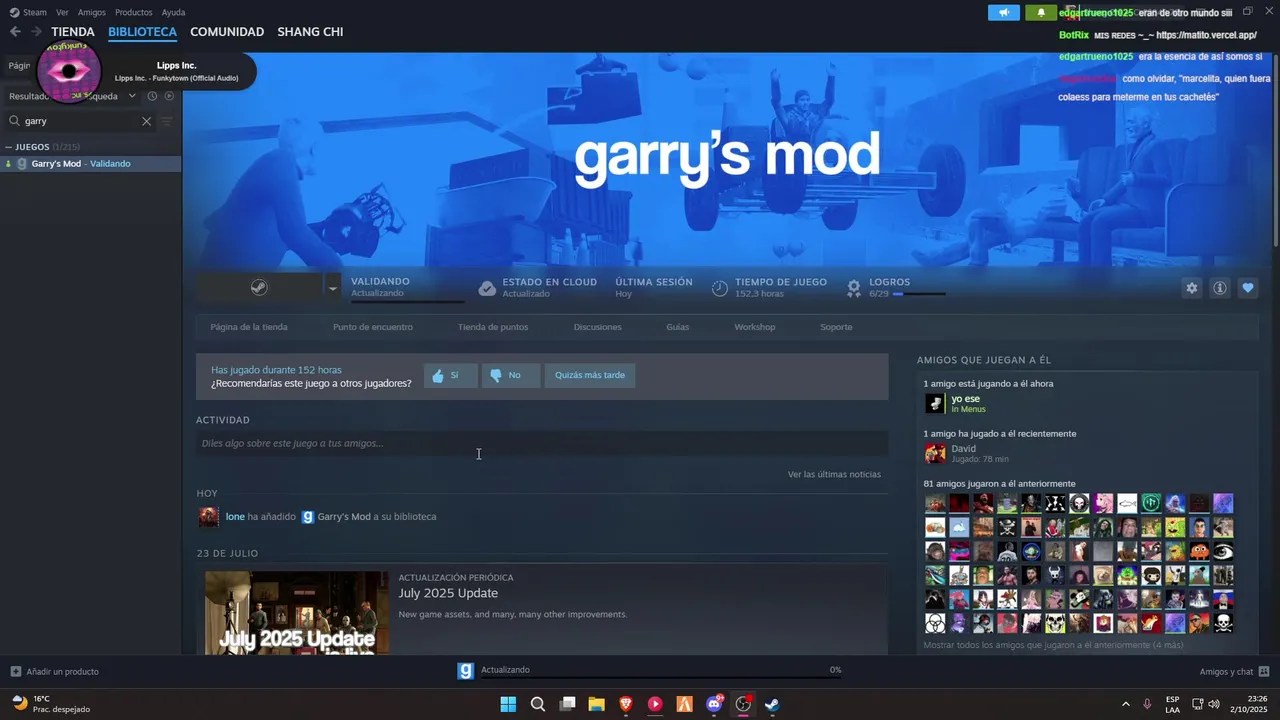Go back with the left arrow

15,32
